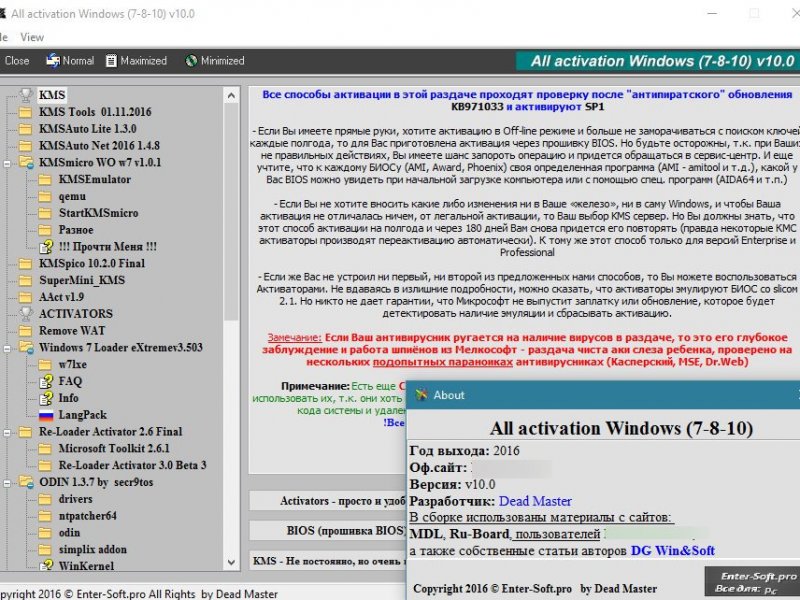
Task: Click the tree scrollbar down arrow
Action: tap(231, 562)
